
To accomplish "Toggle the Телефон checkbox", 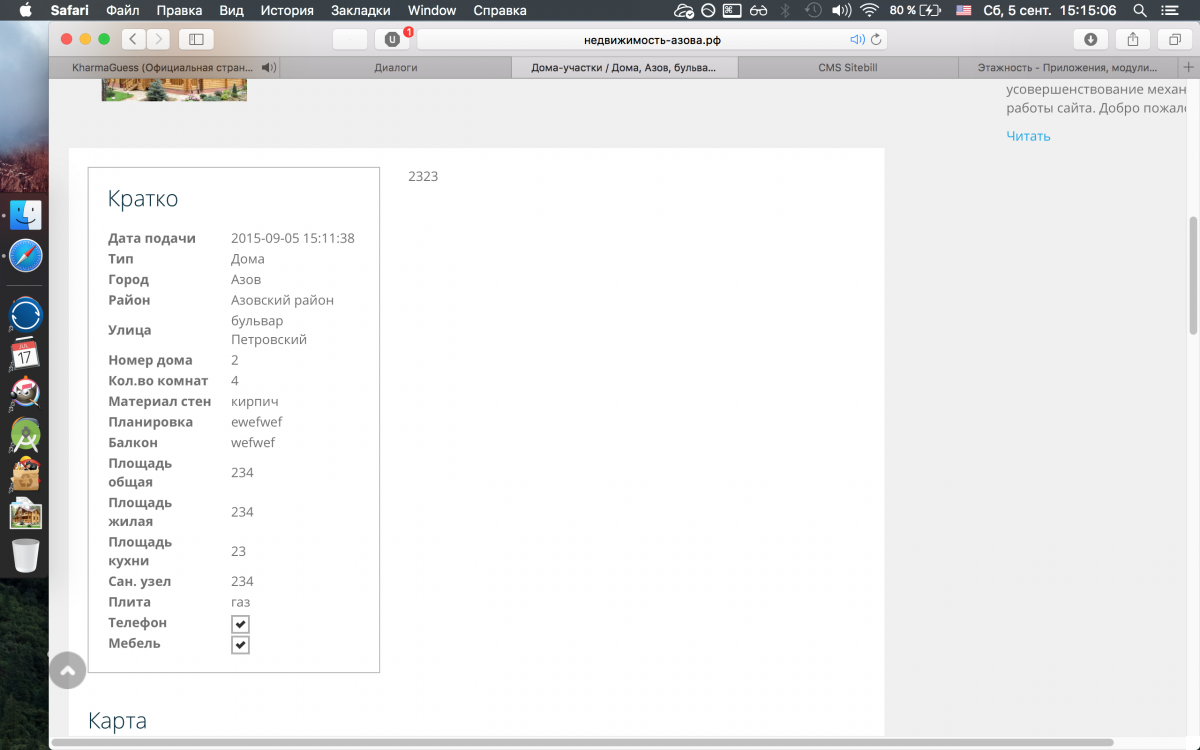I will pyautogui.click(x=240, y=624).
